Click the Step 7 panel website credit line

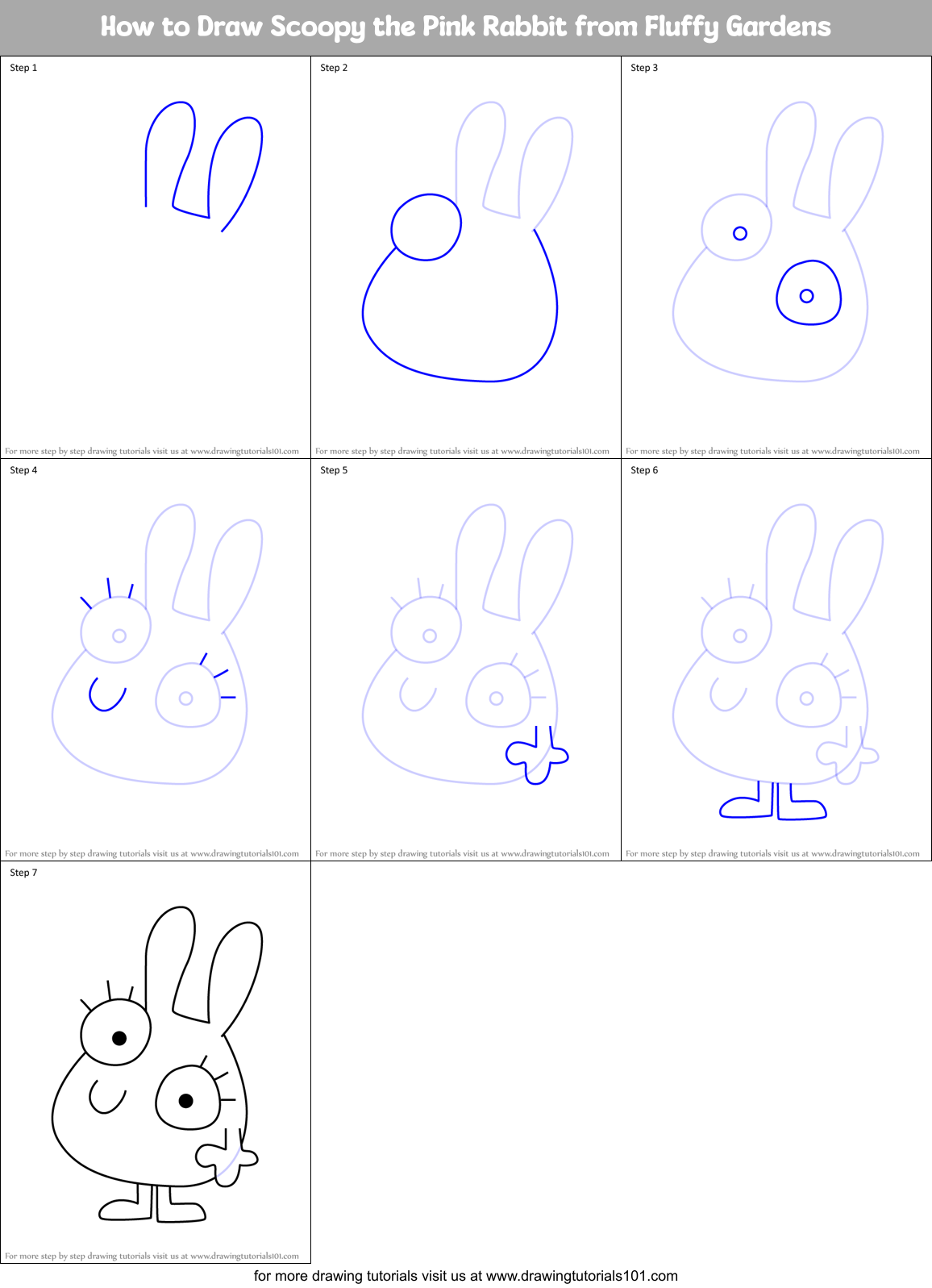pos(152,1256)
